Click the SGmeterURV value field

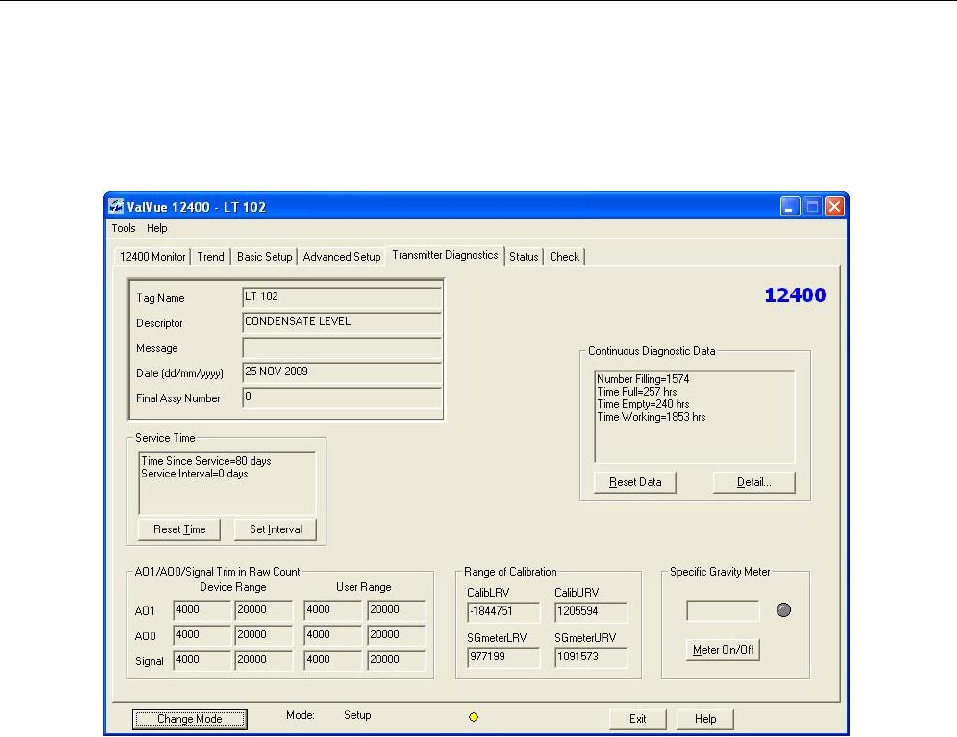tap(591, 657)
